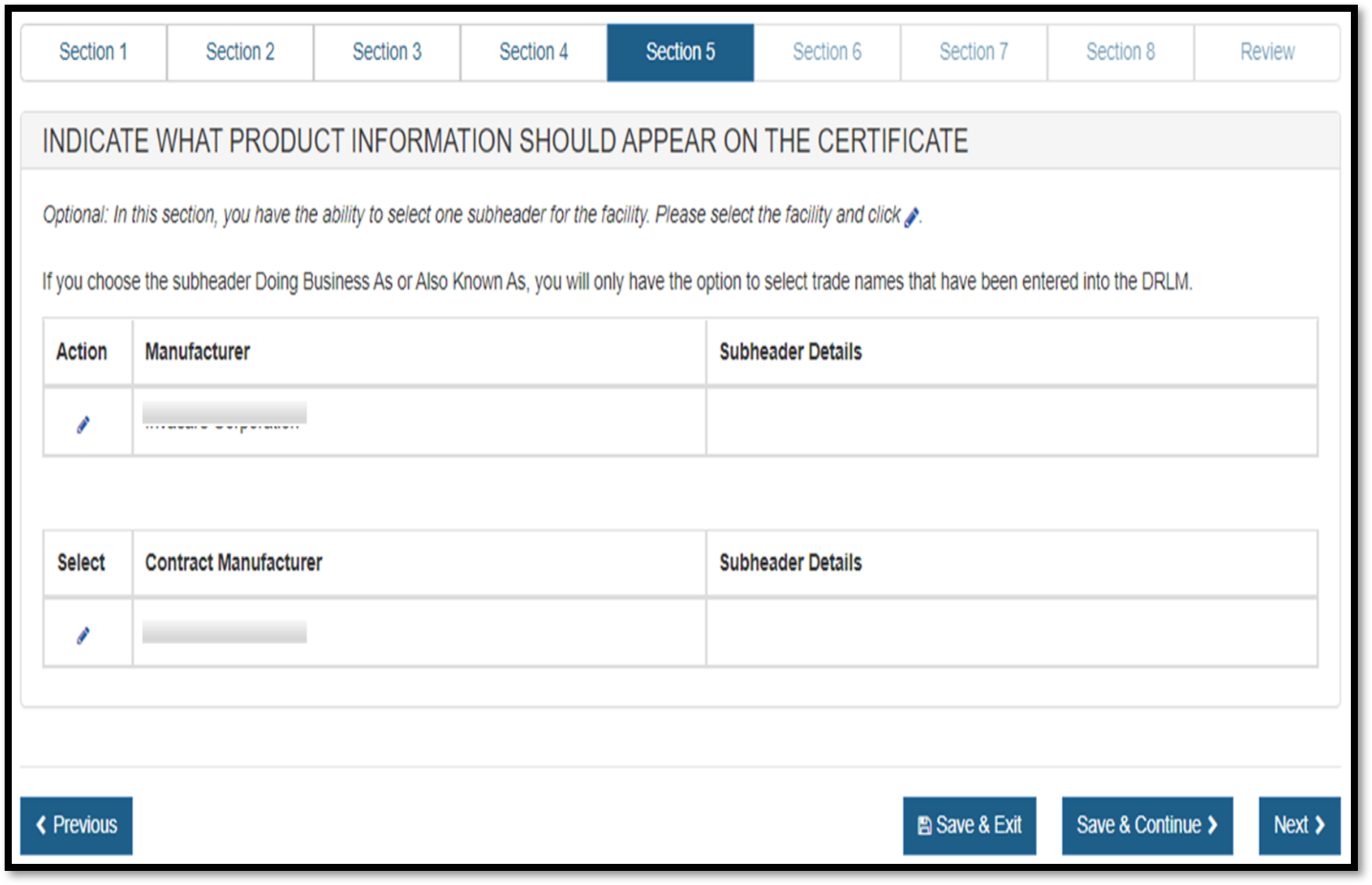Viewport: 1372px width, 885px height.
Task: Click the active Section 5 tab
Action: [x=680, y=52]
